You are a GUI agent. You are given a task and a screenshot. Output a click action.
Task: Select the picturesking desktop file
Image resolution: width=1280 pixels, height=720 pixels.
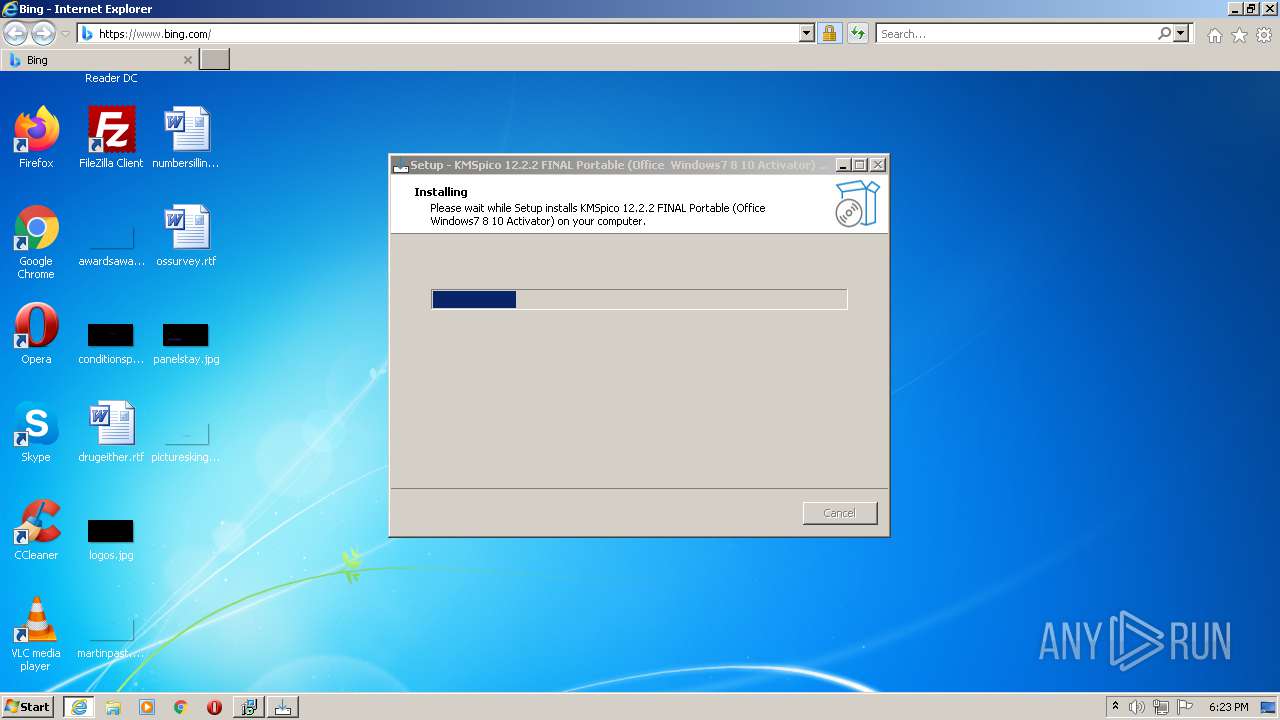(186, 441)
